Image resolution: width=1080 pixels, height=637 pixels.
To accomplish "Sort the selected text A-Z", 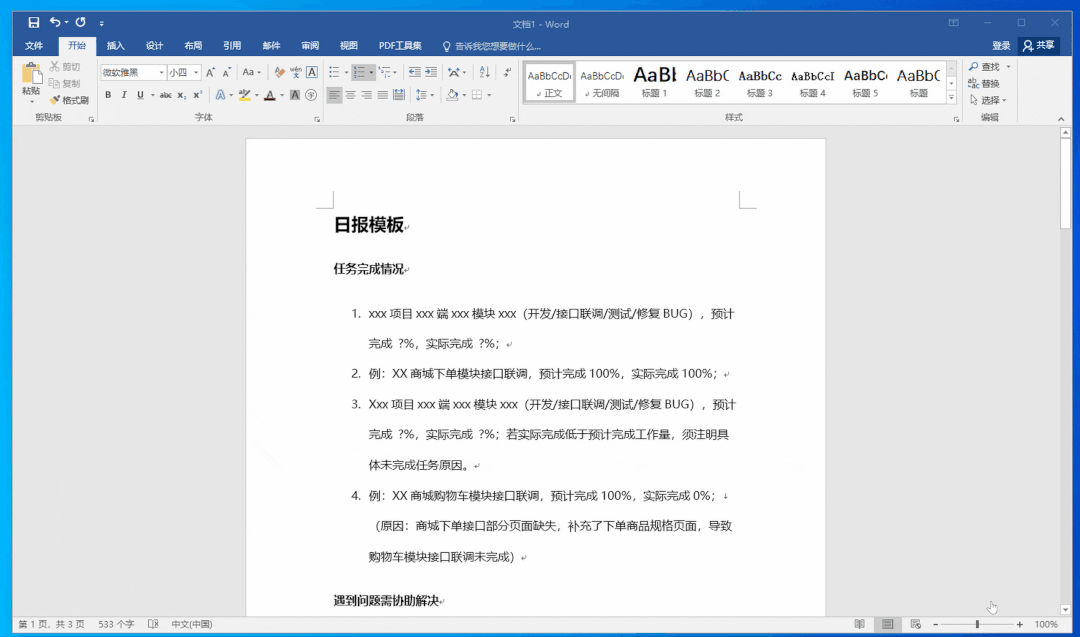I will (x=484, y=72).
